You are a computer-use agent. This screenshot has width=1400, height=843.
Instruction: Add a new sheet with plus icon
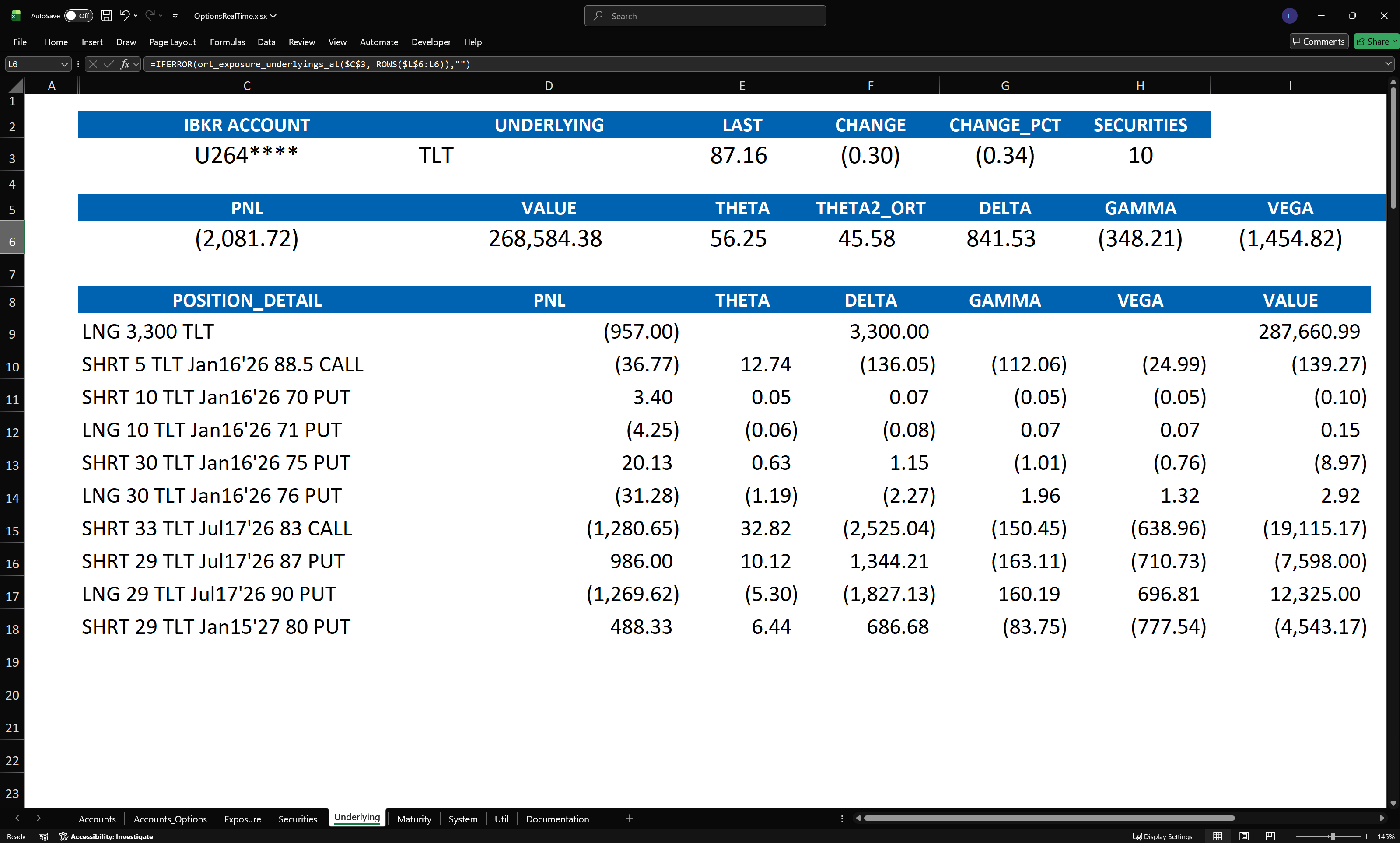629,818
